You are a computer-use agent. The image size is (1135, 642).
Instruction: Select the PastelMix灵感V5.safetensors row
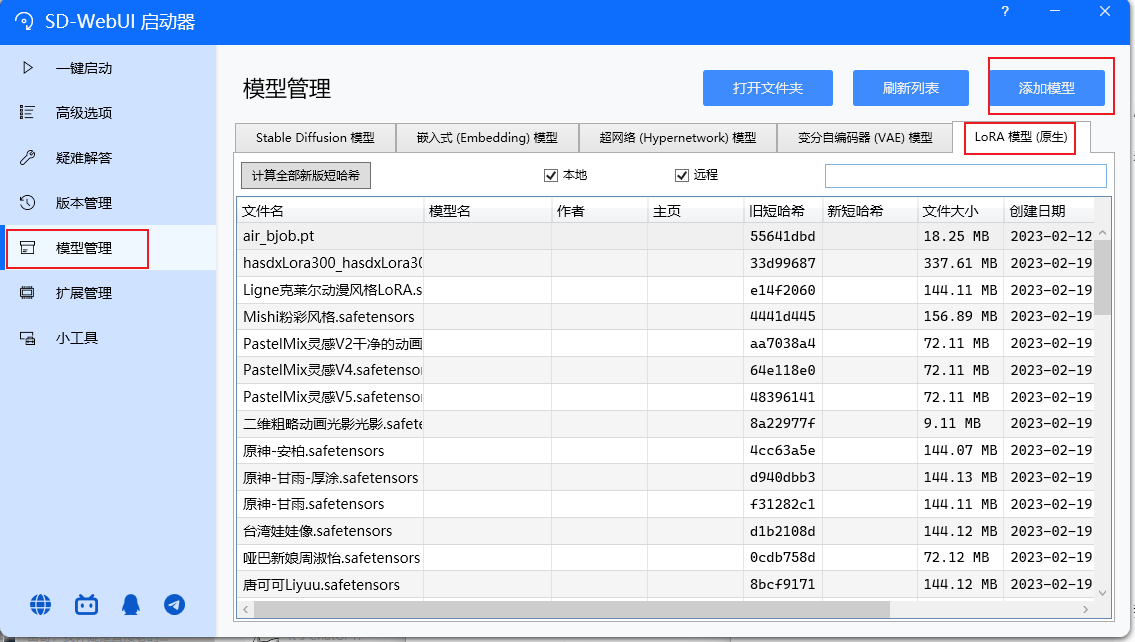[665, 397]
